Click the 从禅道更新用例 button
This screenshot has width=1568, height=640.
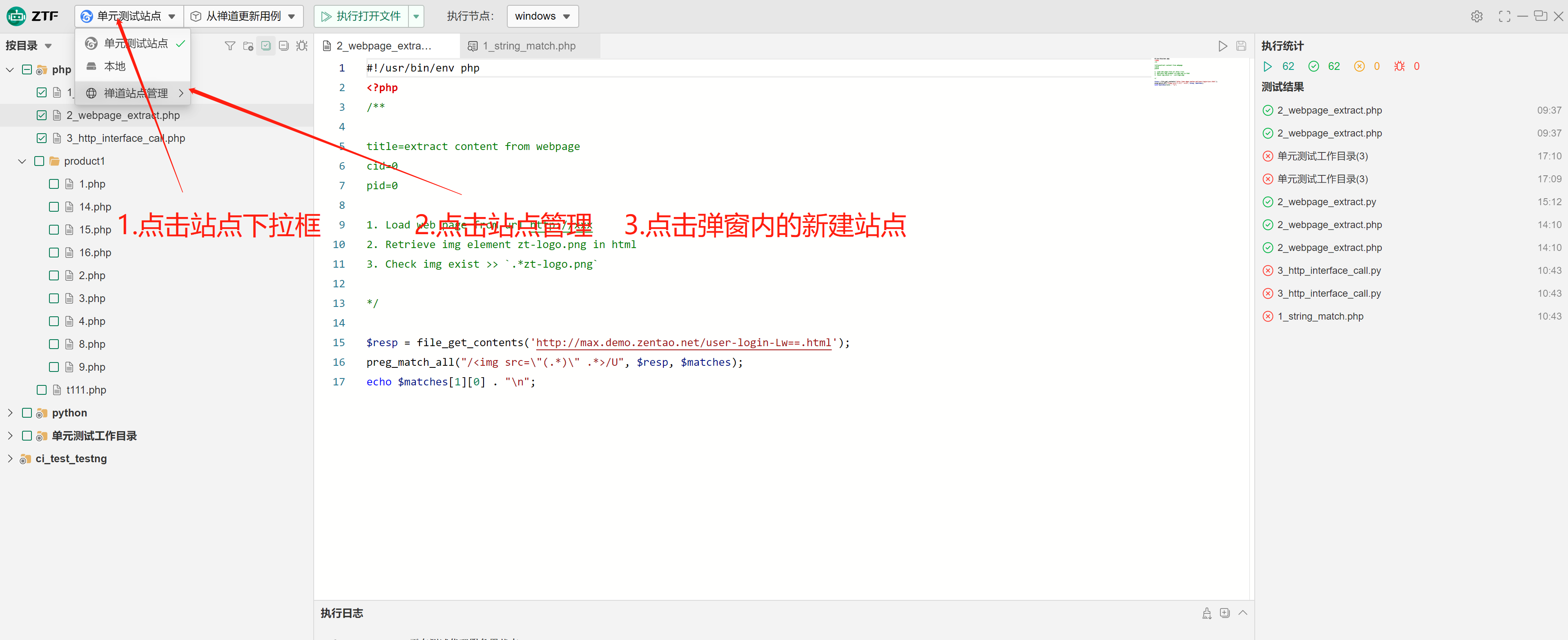coord(243,16)
